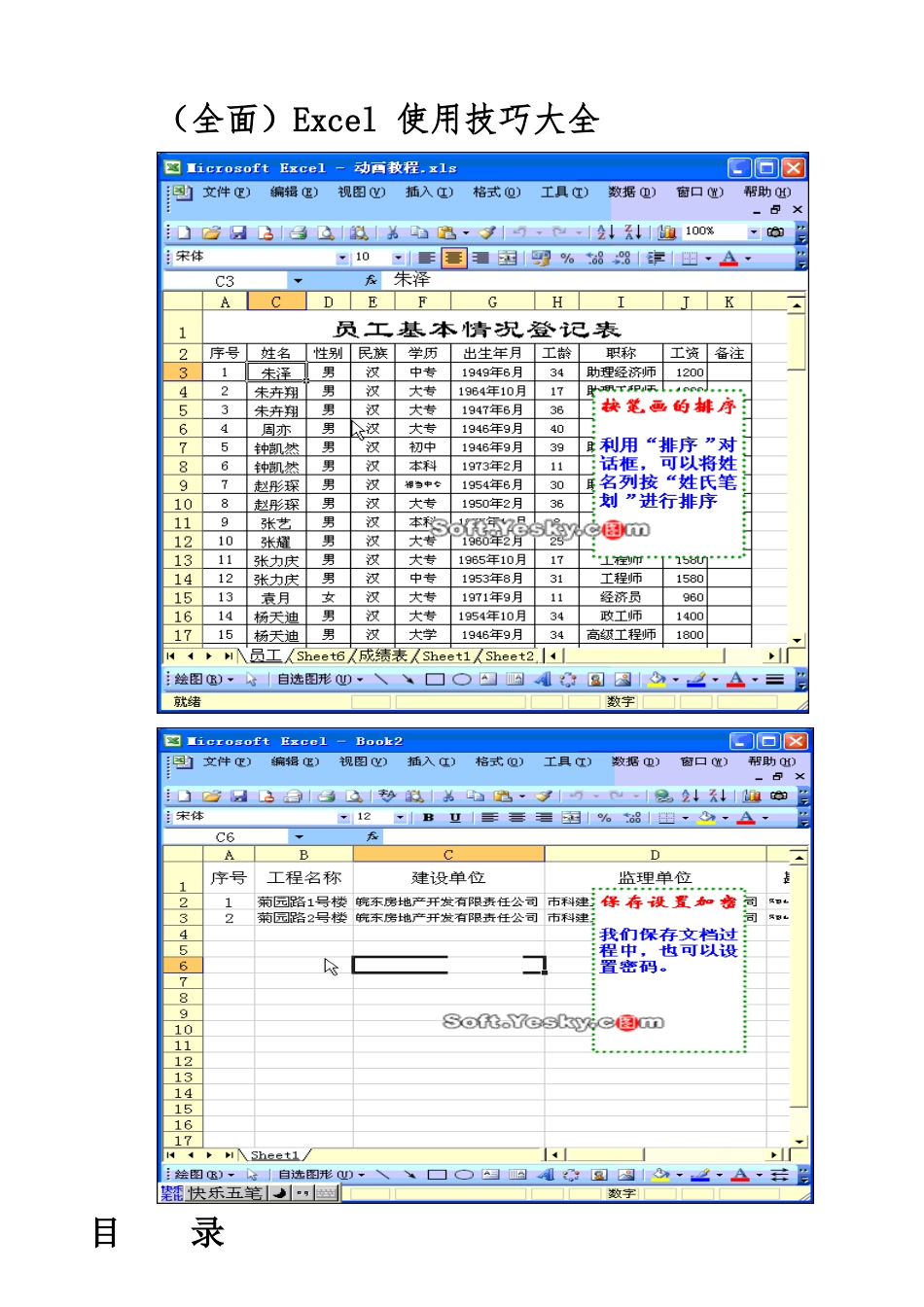The image size is (924, 1307).
Task: Click Percent Style icon in Book2 window
Action: [605, 818]
